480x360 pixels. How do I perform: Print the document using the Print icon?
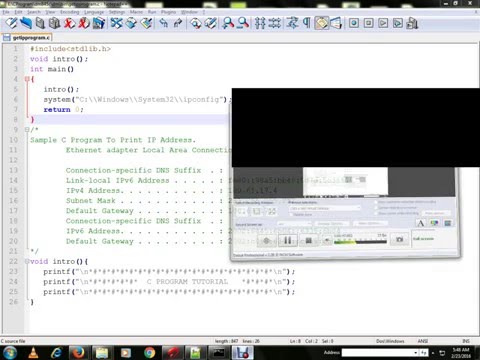click(x=99, y=23)
